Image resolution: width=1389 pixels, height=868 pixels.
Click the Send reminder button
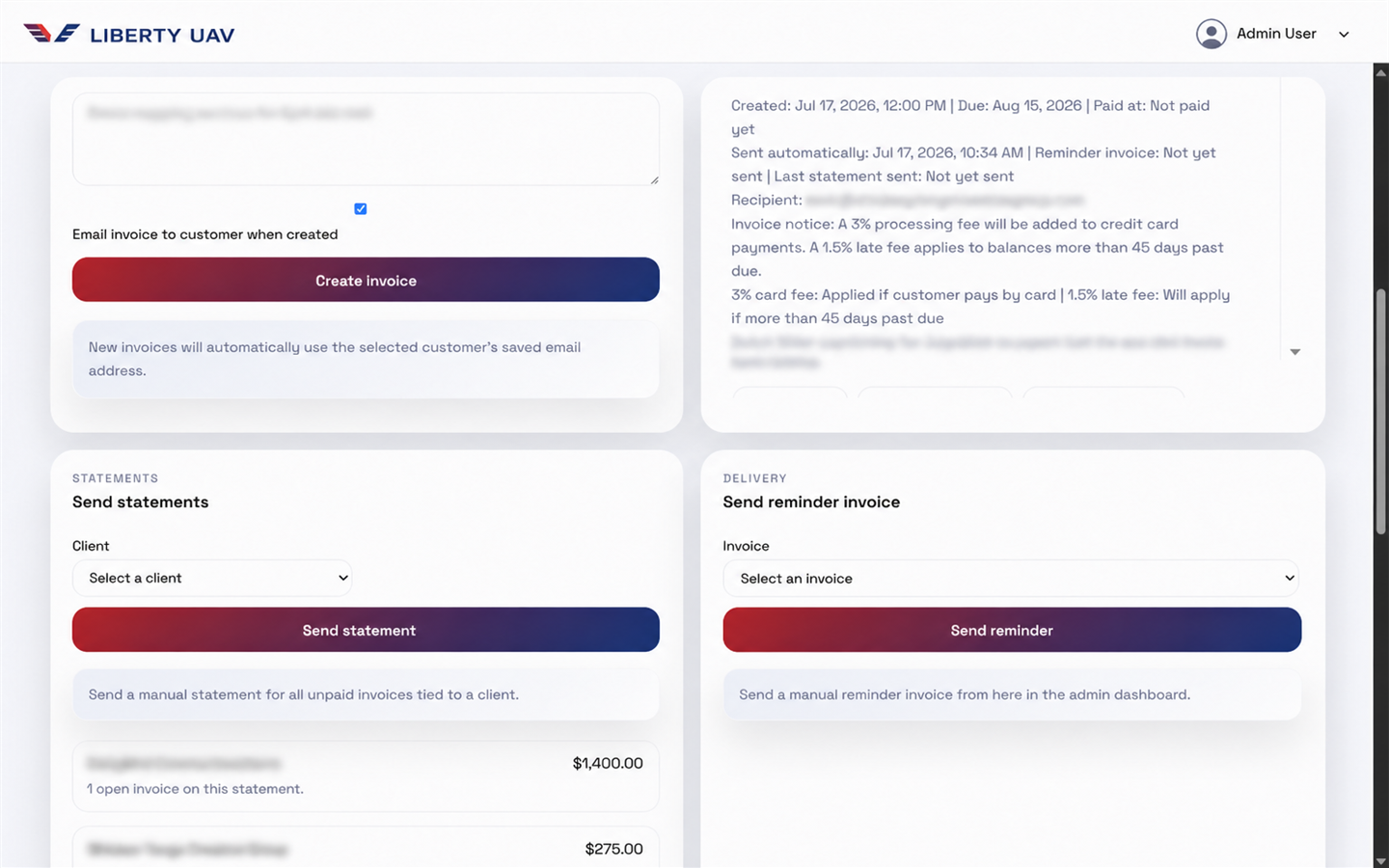click(x=1012, y=630)
